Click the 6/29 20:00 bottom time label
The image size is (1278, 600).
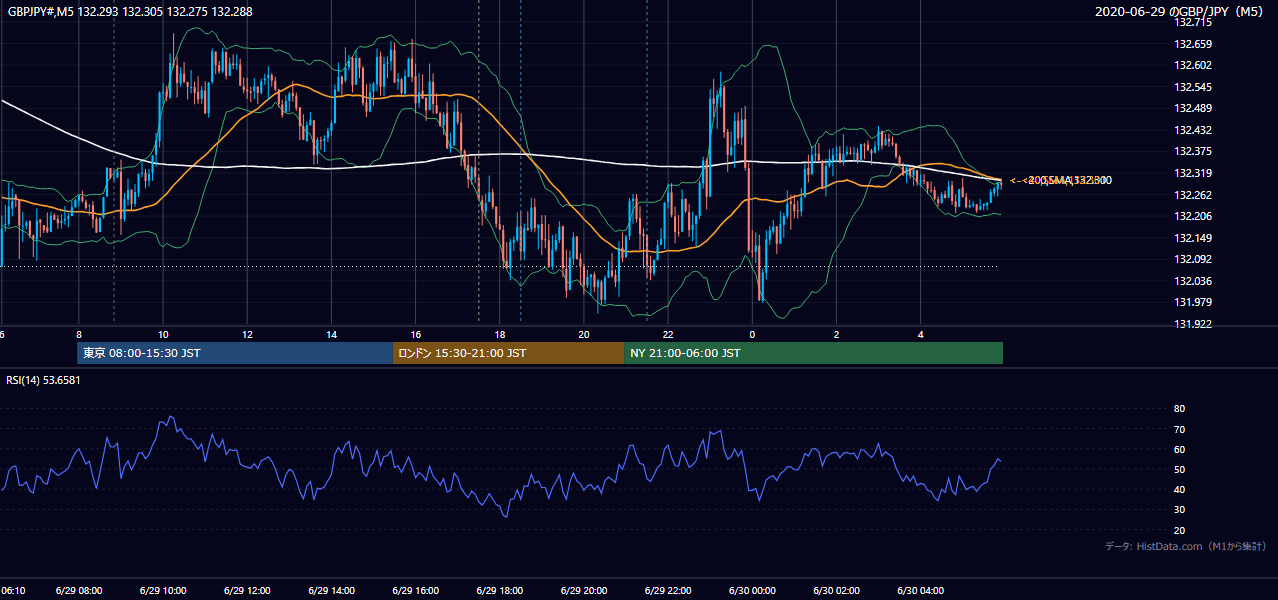(x=584, y=591)
